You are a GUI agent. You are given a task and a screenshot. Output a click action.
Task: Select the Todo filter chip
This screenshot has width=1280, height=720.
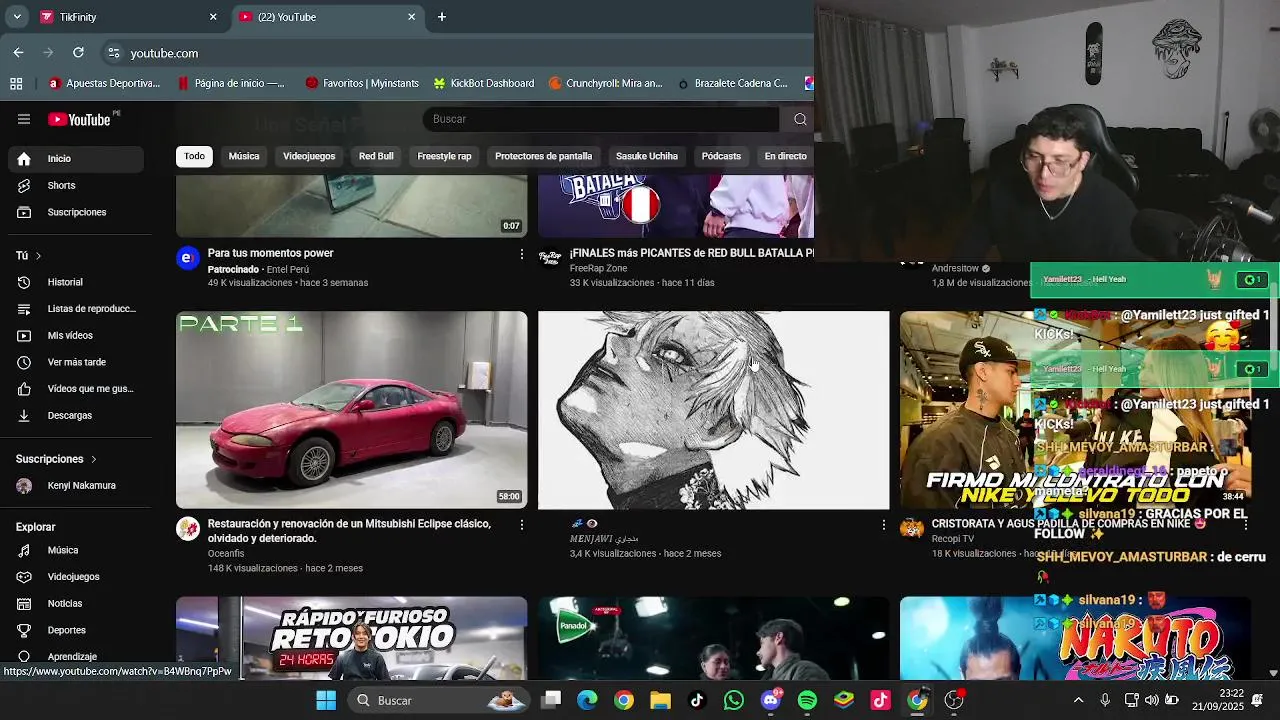[x=194, y=156]
